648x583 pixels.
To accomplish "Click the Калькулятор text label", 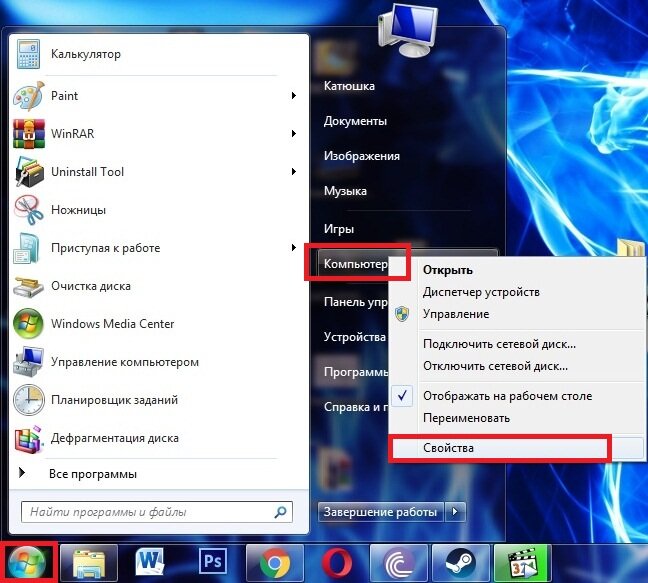I will click(86, 54).
